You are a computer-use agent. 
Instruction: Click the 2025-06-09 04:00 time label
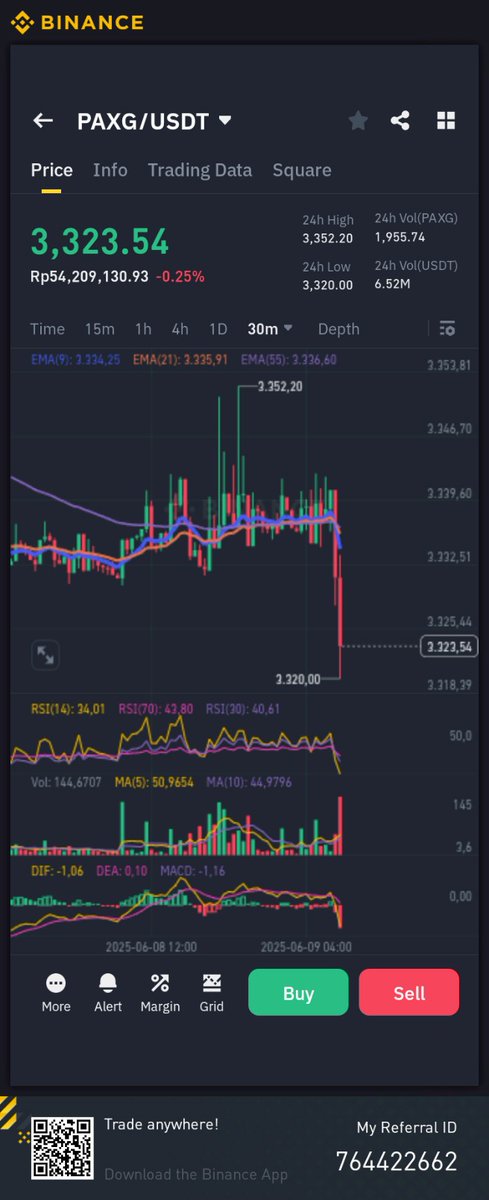pos(306,946)
